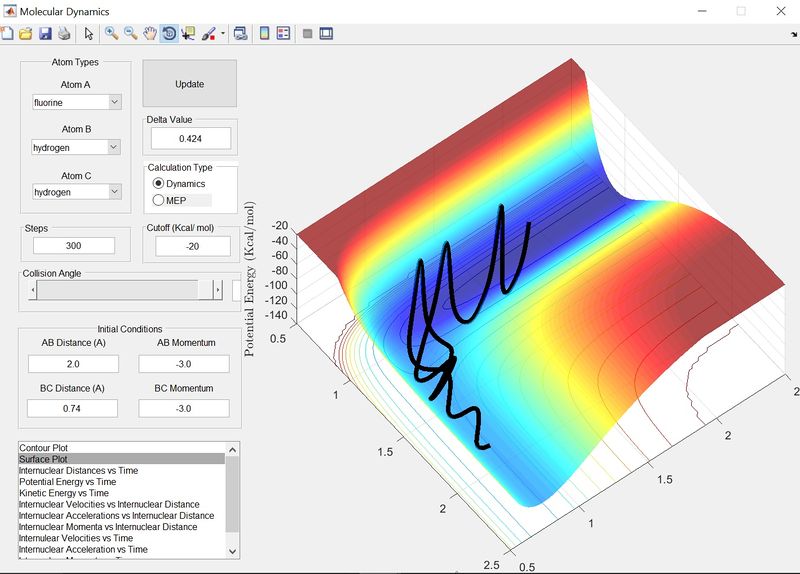Save the figure with the floppy disk icon

(x=45, y=33)
